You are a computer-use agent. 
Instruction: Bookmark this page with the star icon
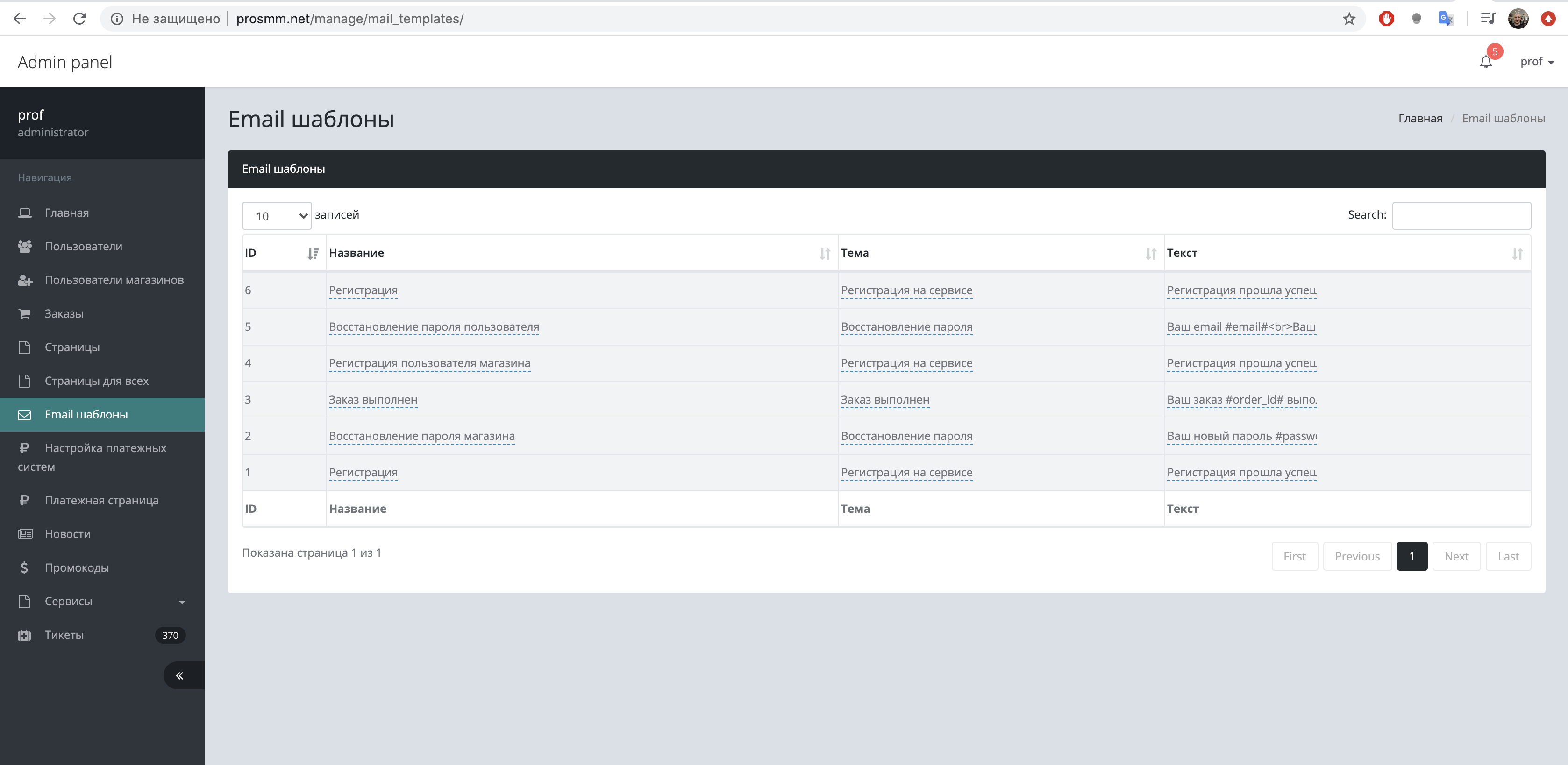click(x=1349, y=19)
